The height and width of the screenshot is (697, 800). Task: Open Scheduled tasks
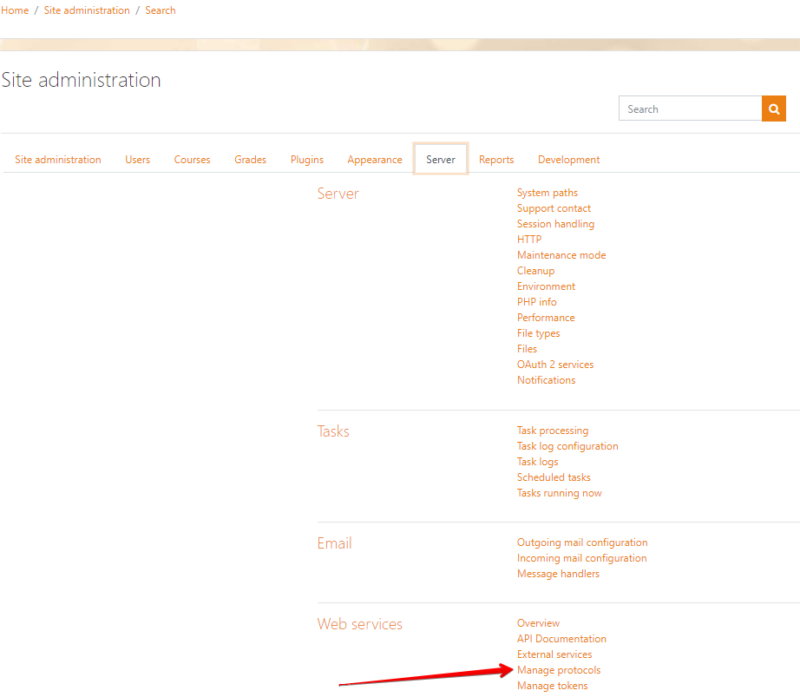[554, 478]
